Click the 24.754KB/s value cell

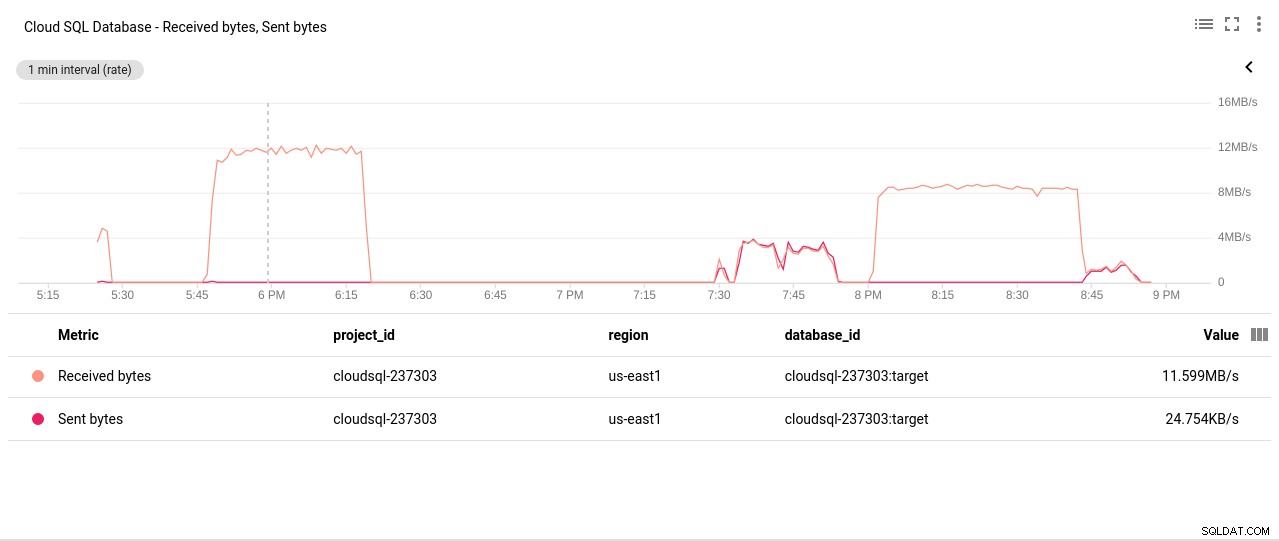pos(1202,419)
